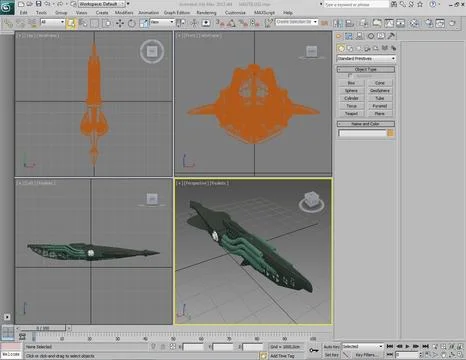Open the Utilities hammer panel tab
This screenshot has width=466, height=360.
coord(391,36)
